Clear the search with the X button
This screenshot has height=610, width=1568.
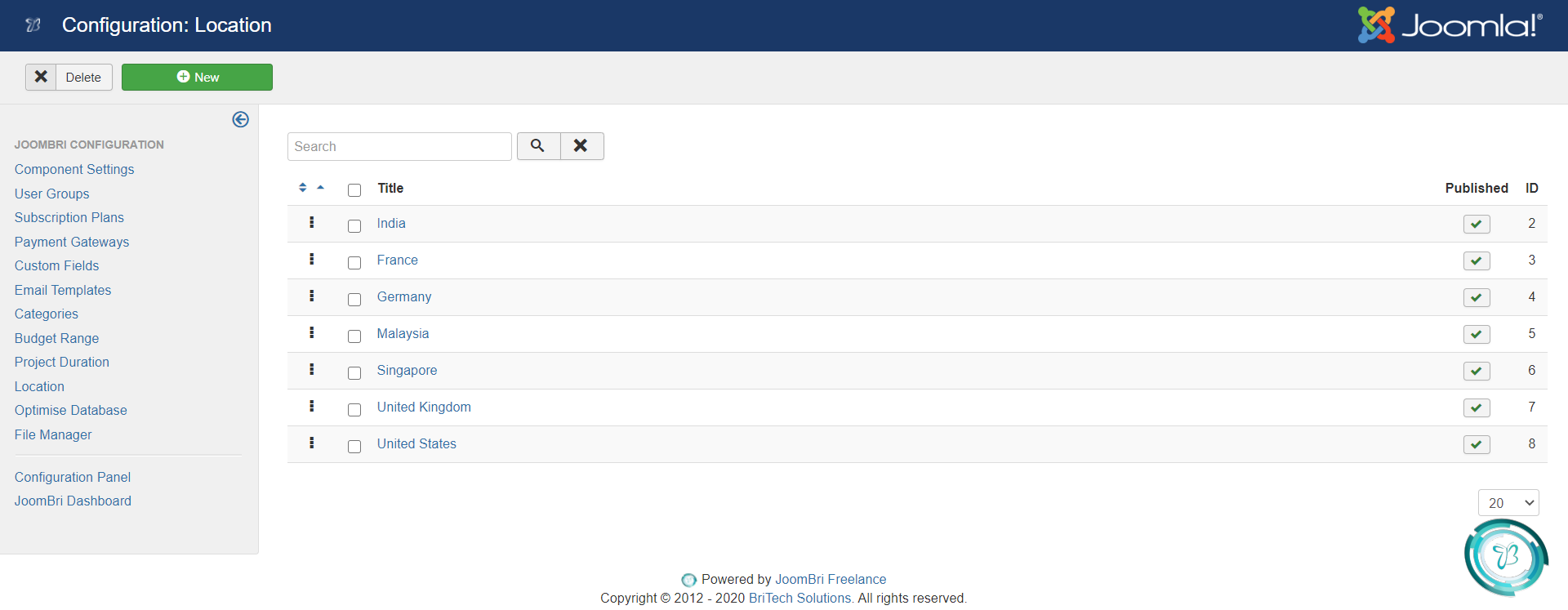(x=581, y=146)
